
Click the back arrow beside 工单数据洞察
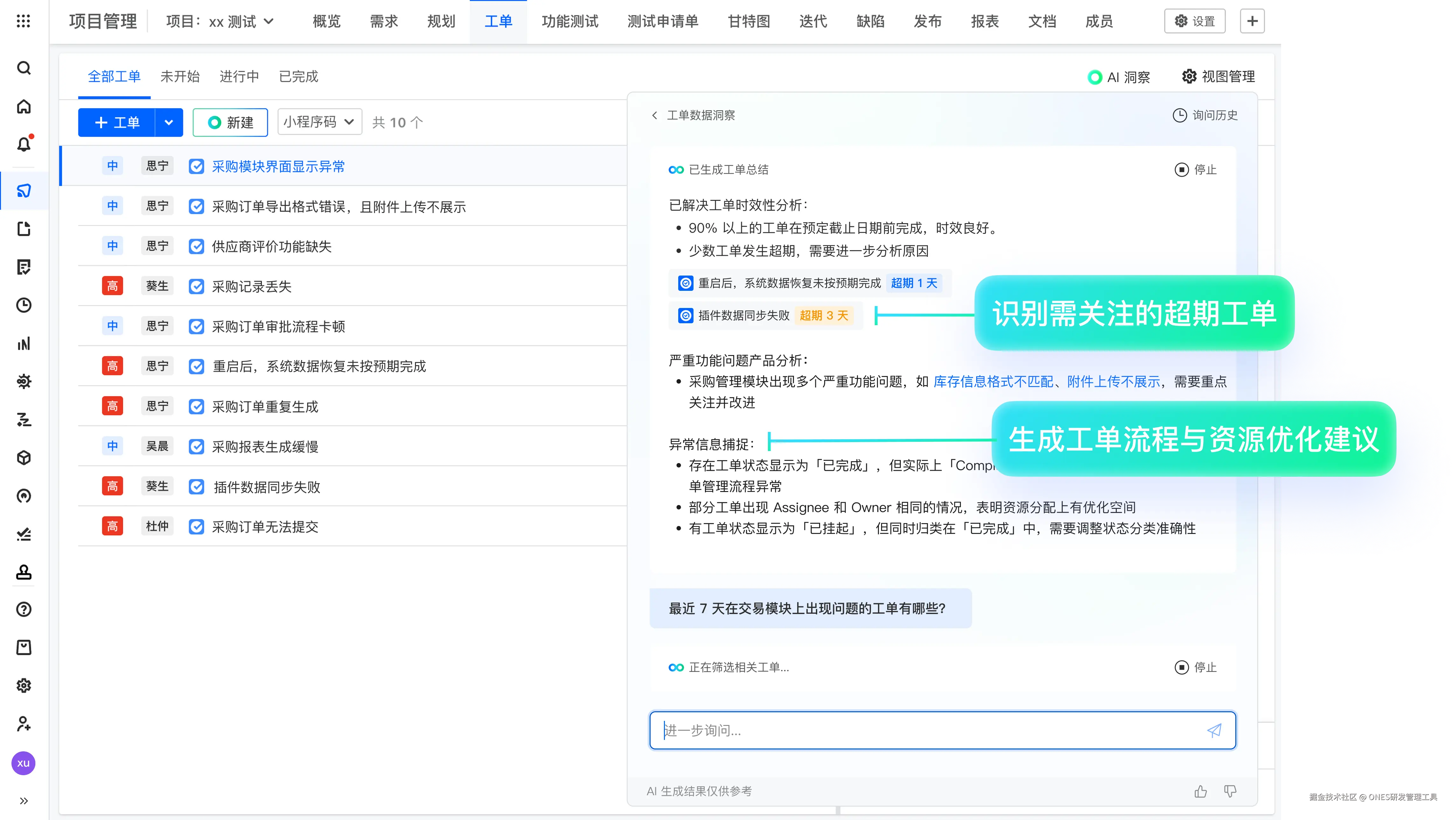(654, 115)
